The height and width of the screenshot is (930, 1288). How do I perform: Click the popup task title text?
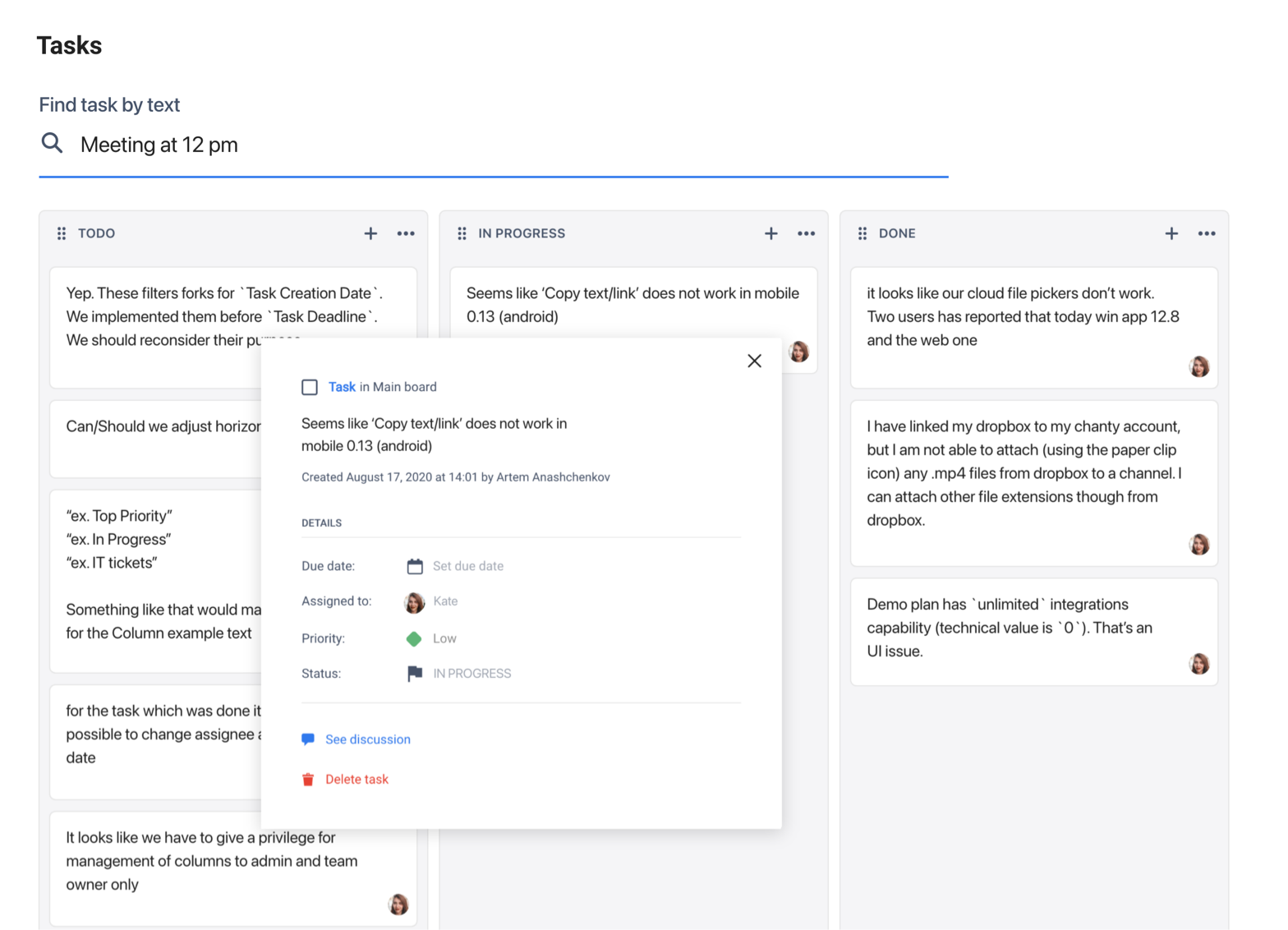point(434,435)
